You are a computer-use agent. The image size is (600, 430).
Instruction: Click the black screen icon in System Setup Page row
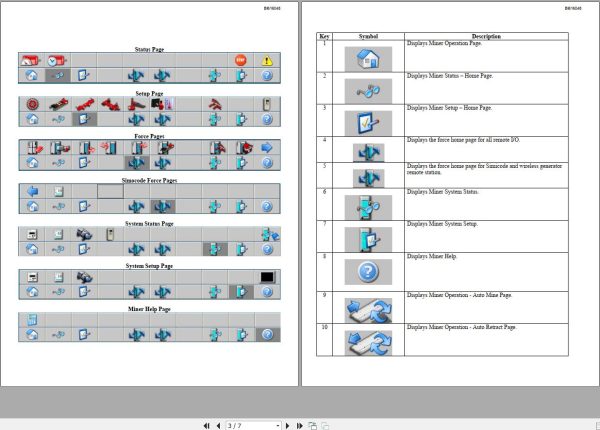[267, 277]
